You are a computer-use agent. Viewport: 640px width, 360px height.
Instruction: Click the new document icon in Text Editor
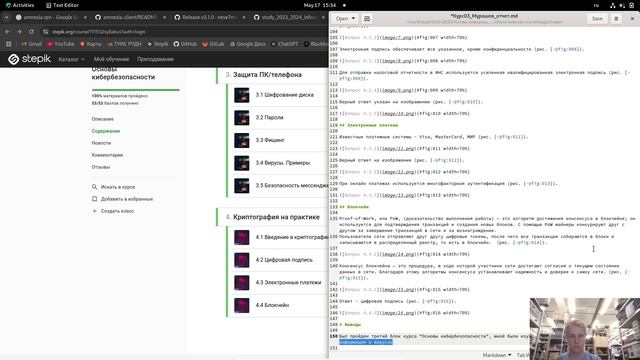tap(367, 18)
